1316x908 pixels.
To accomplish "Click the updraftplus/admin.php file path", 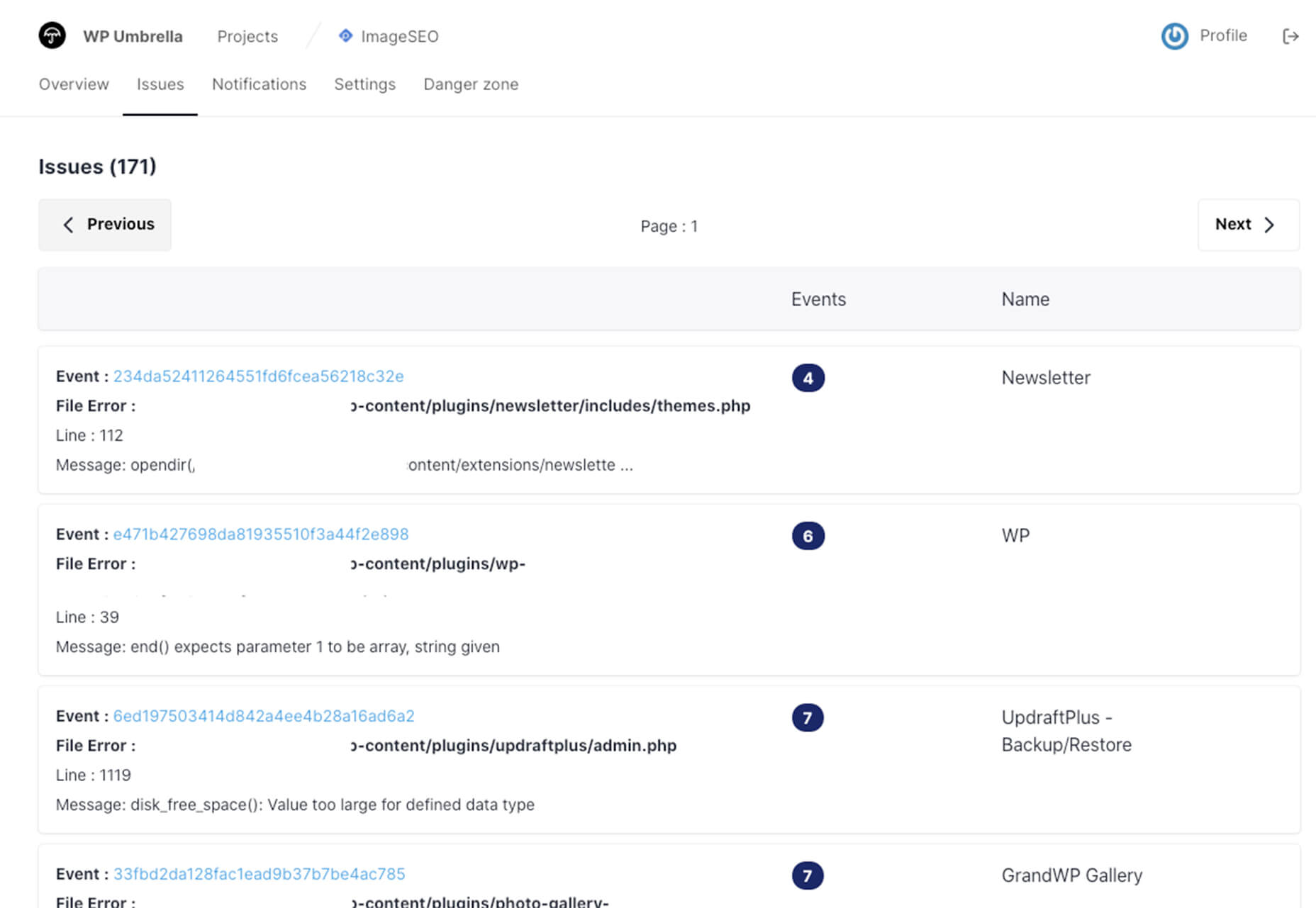I will point(513,746).
